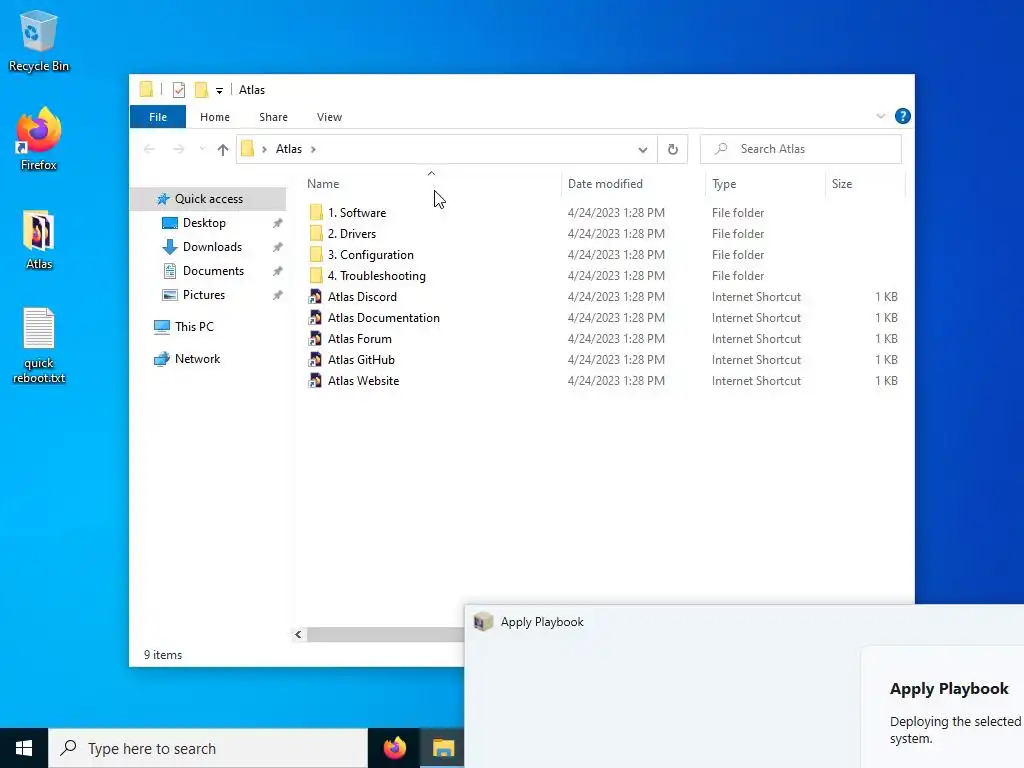1024x768 pixels.
Task: Sort by the Date modified column
Action: [x=633, y=184]
